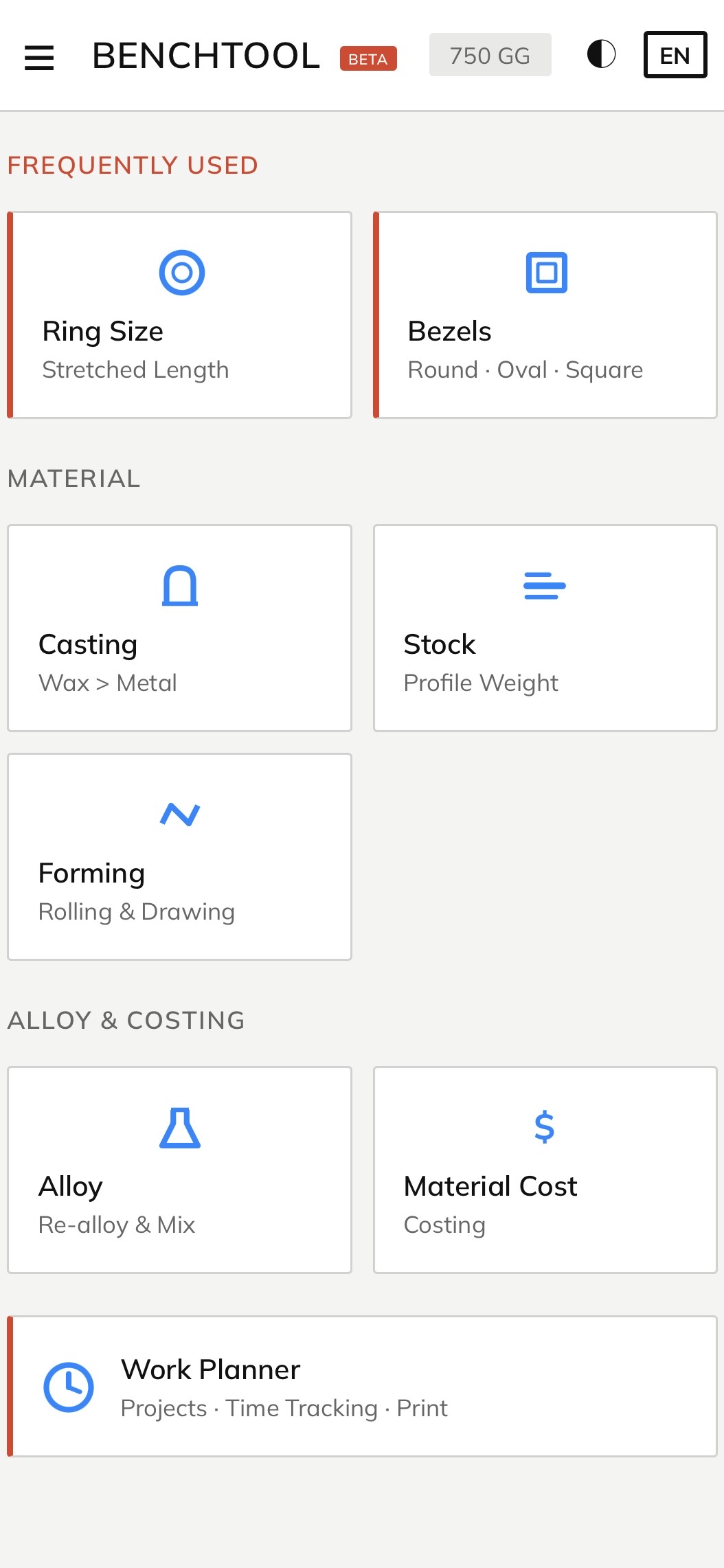Click the Work Planner clock icon
Screen dimensions: 724x1568
(69, 1387)
